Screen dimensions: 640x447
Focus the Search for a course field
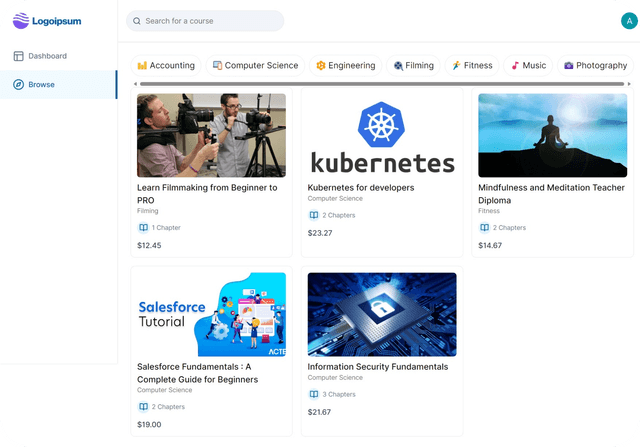point(205,21)
